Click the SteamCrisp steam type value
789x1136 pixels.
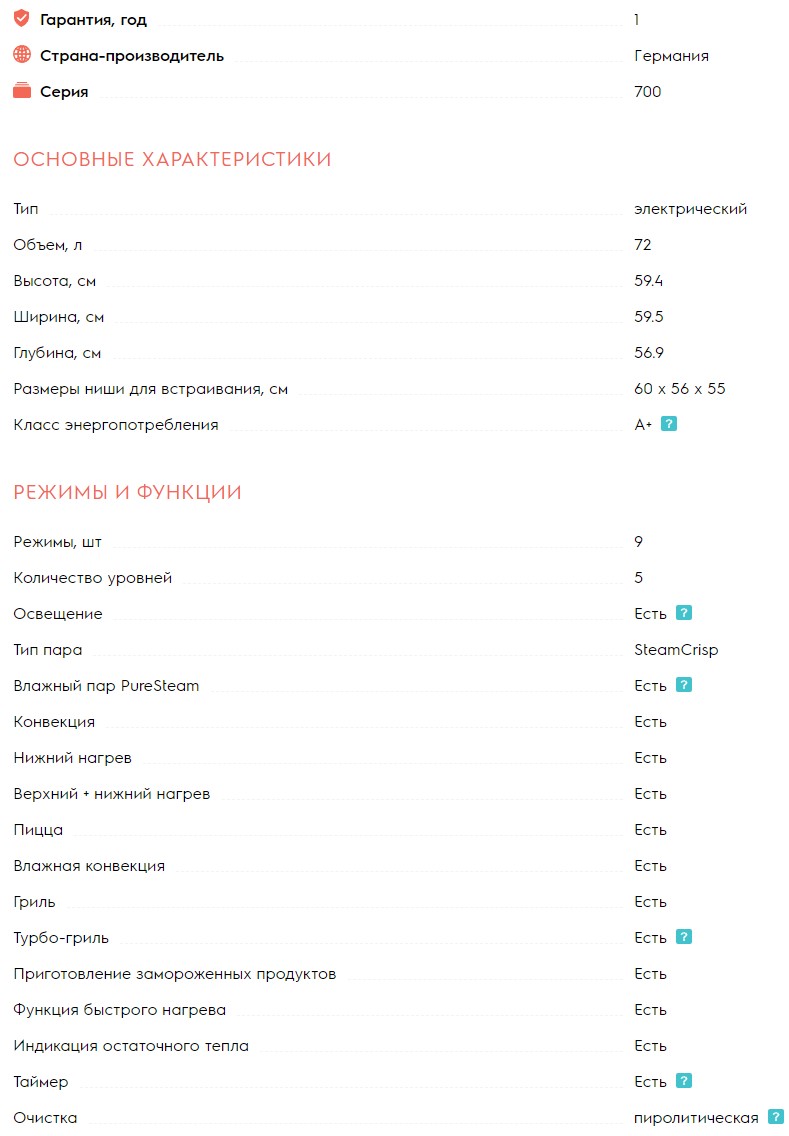(x=676, y=650)
